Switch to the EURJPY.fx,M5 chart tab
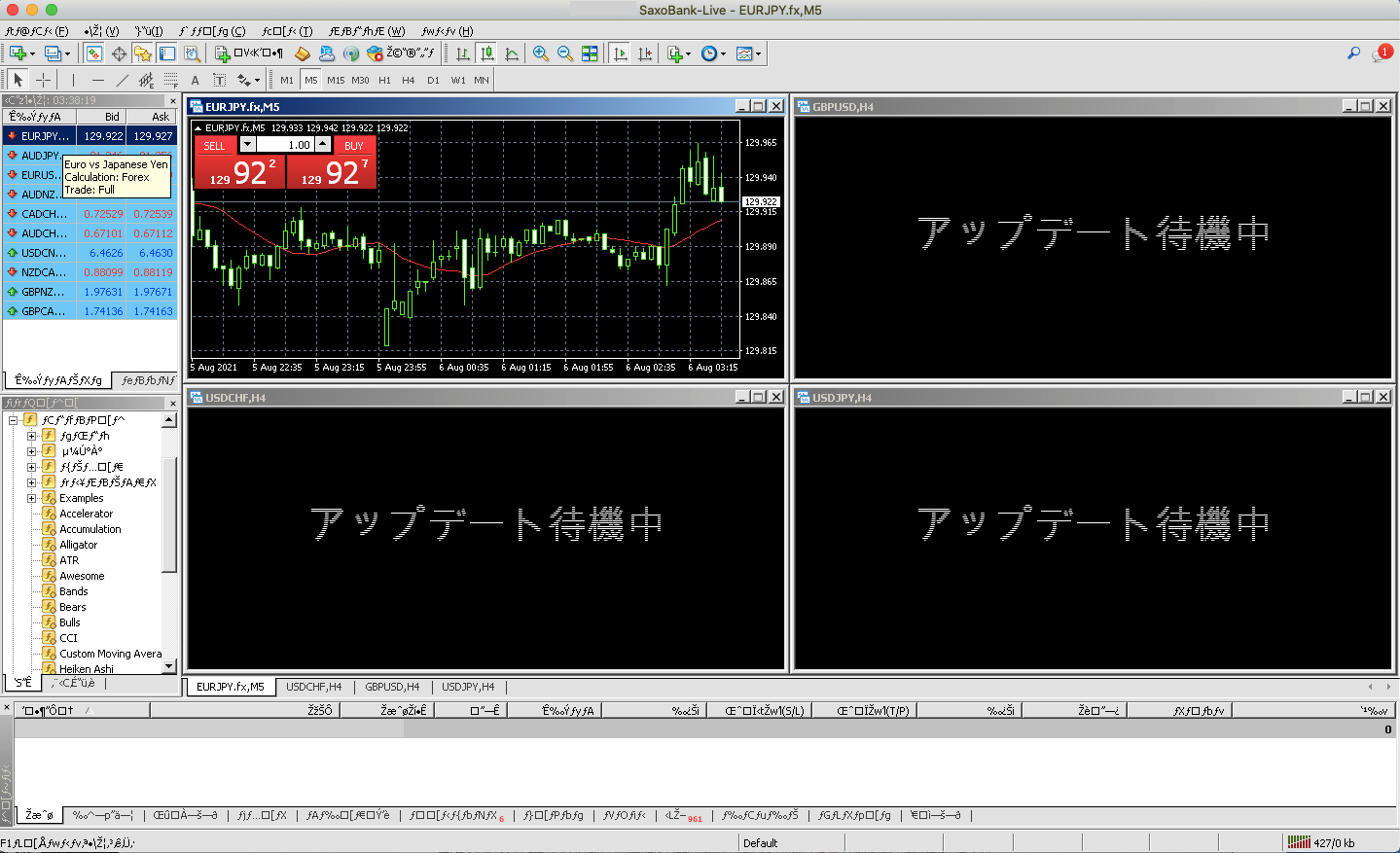The image size is (1400, 853). coord(231,687)
